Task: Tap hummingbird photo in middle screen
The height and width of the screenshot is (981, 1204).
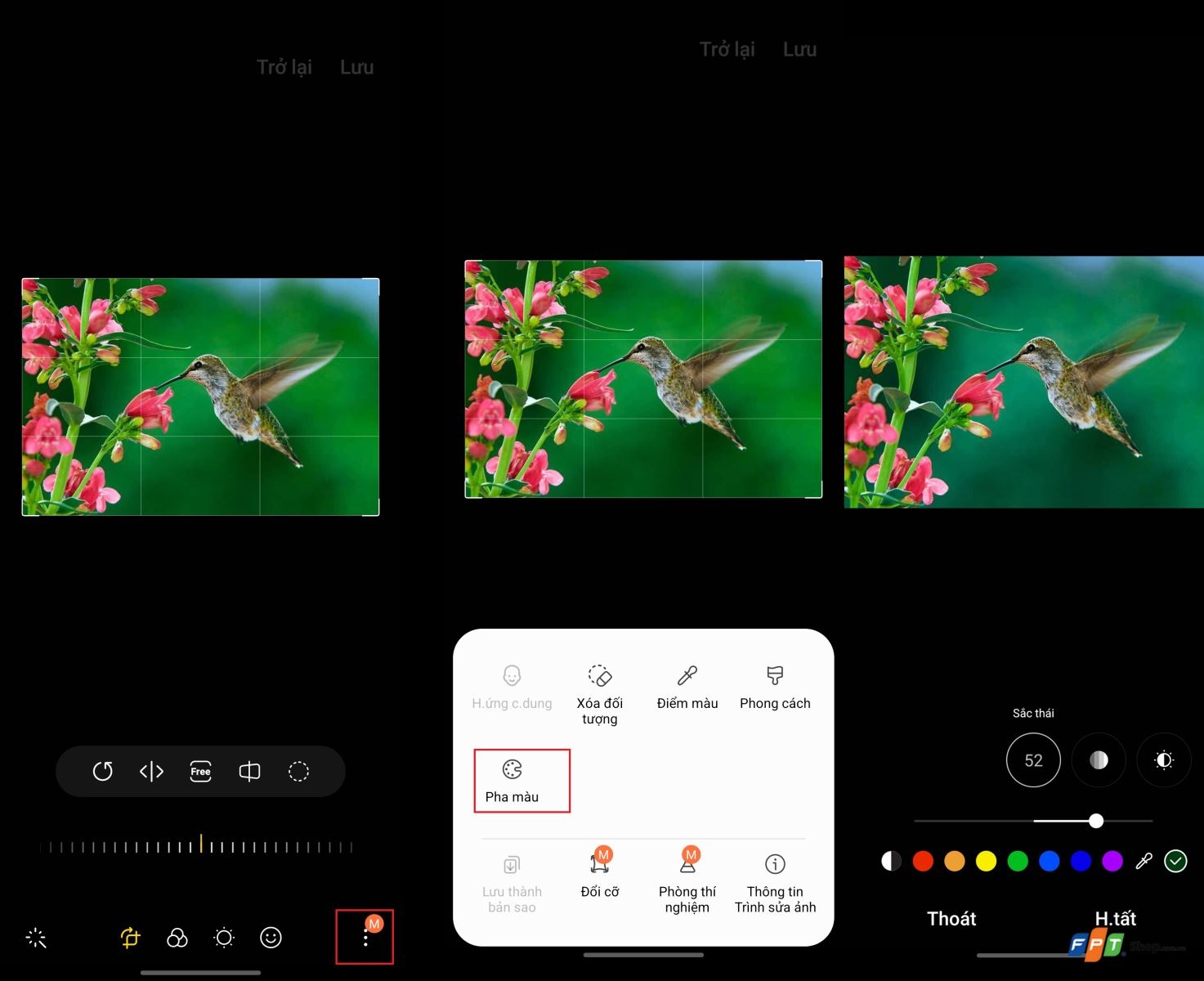Action: [643, 379]
